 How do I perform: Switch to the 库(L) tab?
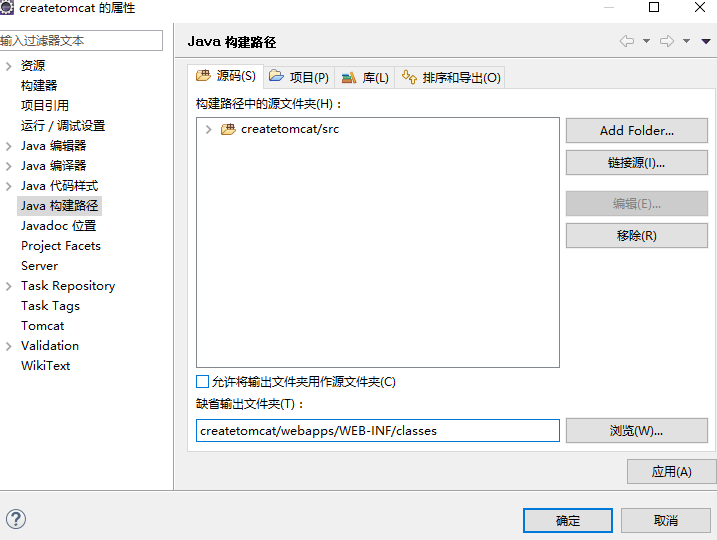(x=365, y=77)
